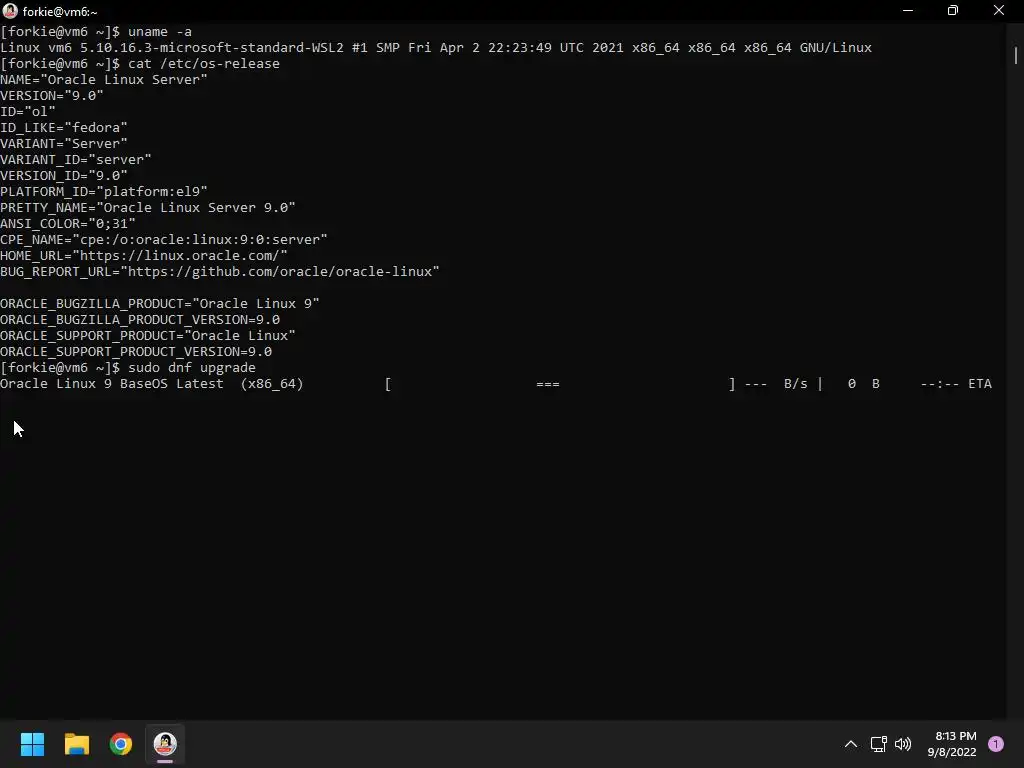This screenshot has height=768, width=1024.
Task: Click the ORACLE_BUGZILLA_PRODUCT="Oracle Linux 9" line
Action: tap(160, 304)
